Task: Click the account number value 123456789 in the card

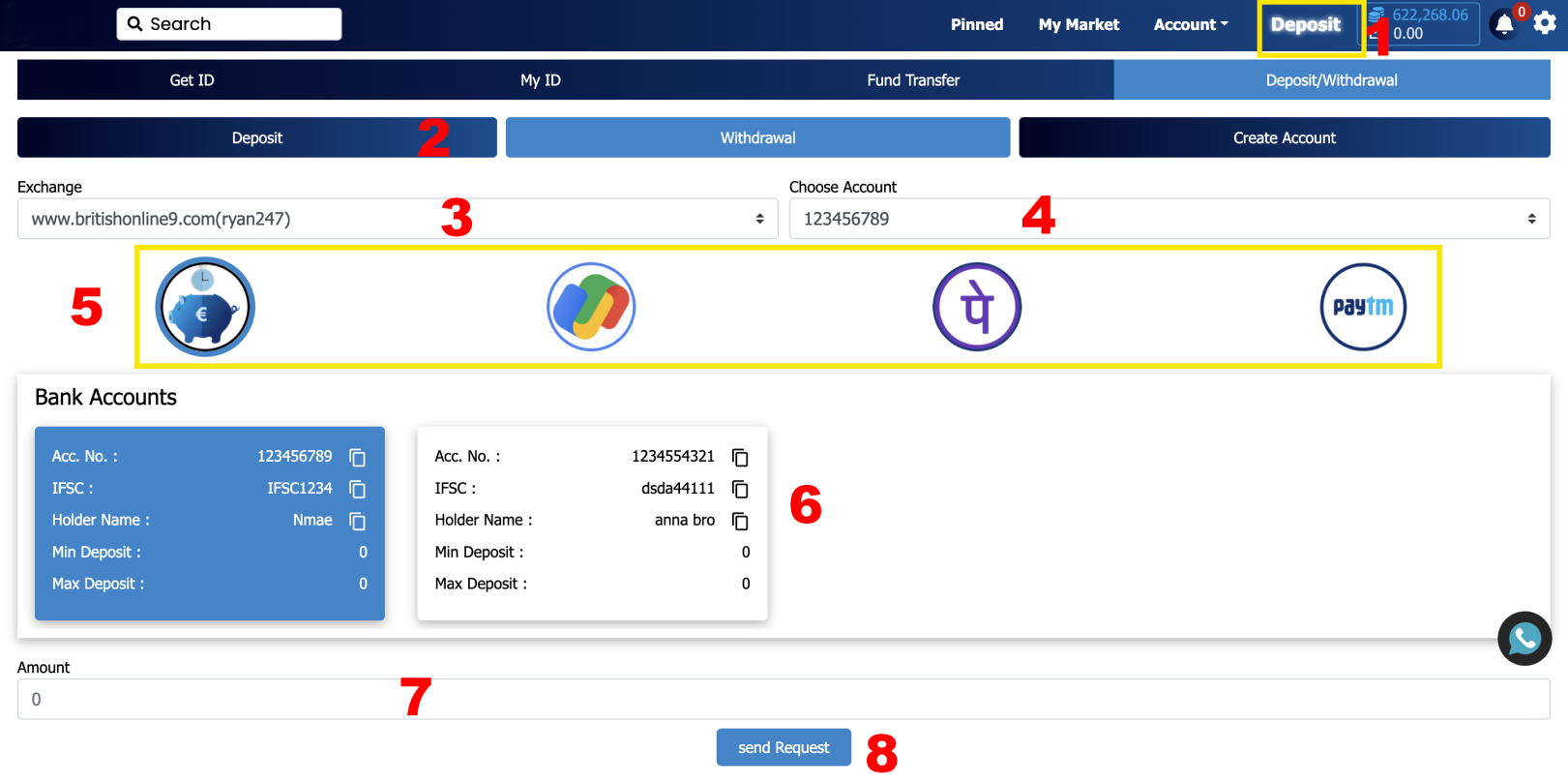Action: (x=294, y=456)
